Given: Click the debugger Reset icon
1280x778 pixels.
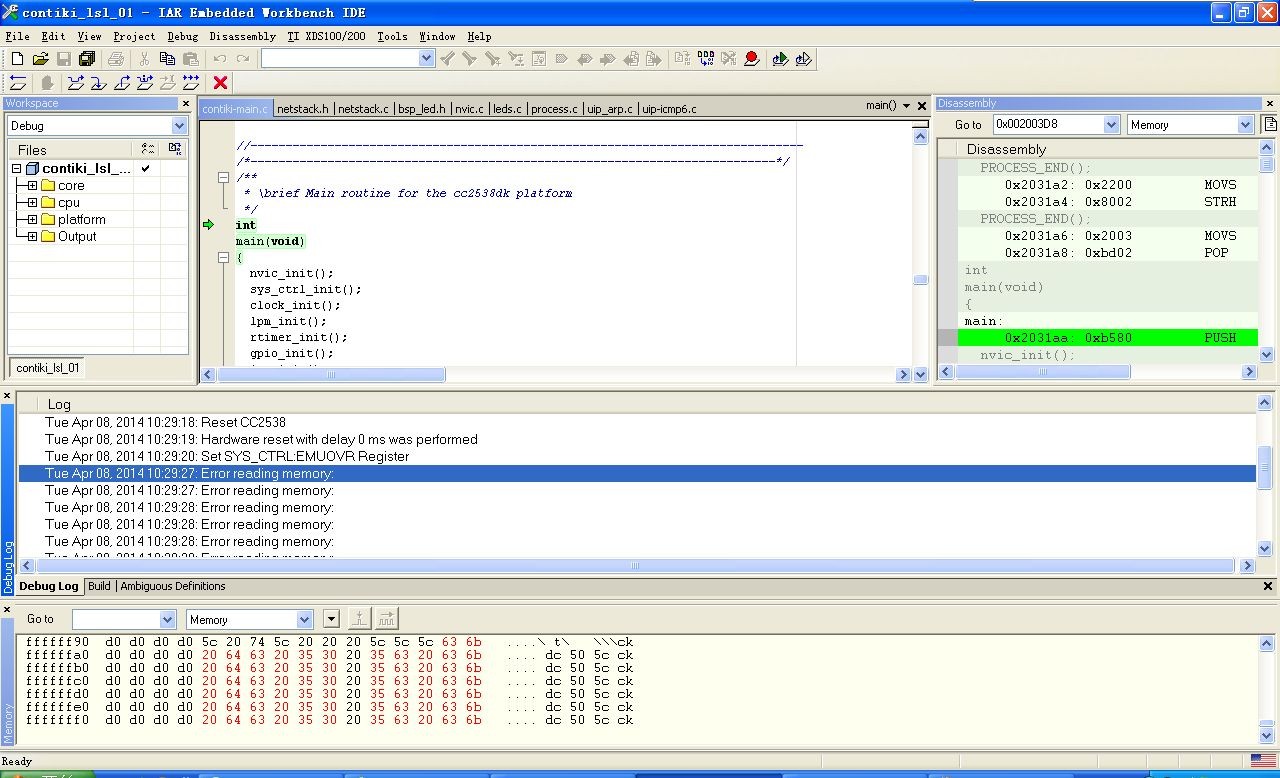Looking at the screenshot, I should point(17,83).
